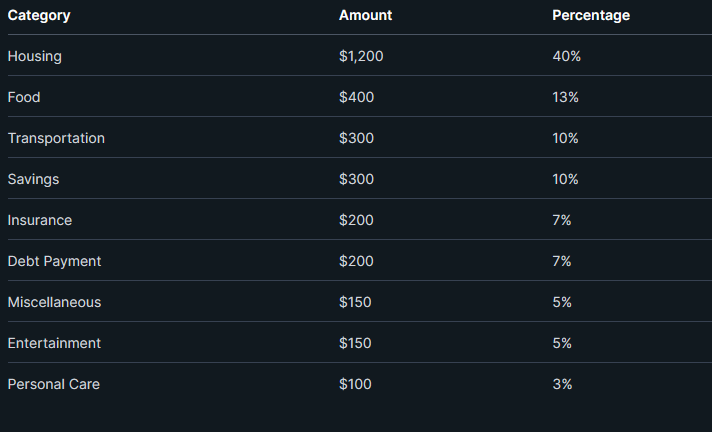Click the Entertainment row label

(54, 343)
